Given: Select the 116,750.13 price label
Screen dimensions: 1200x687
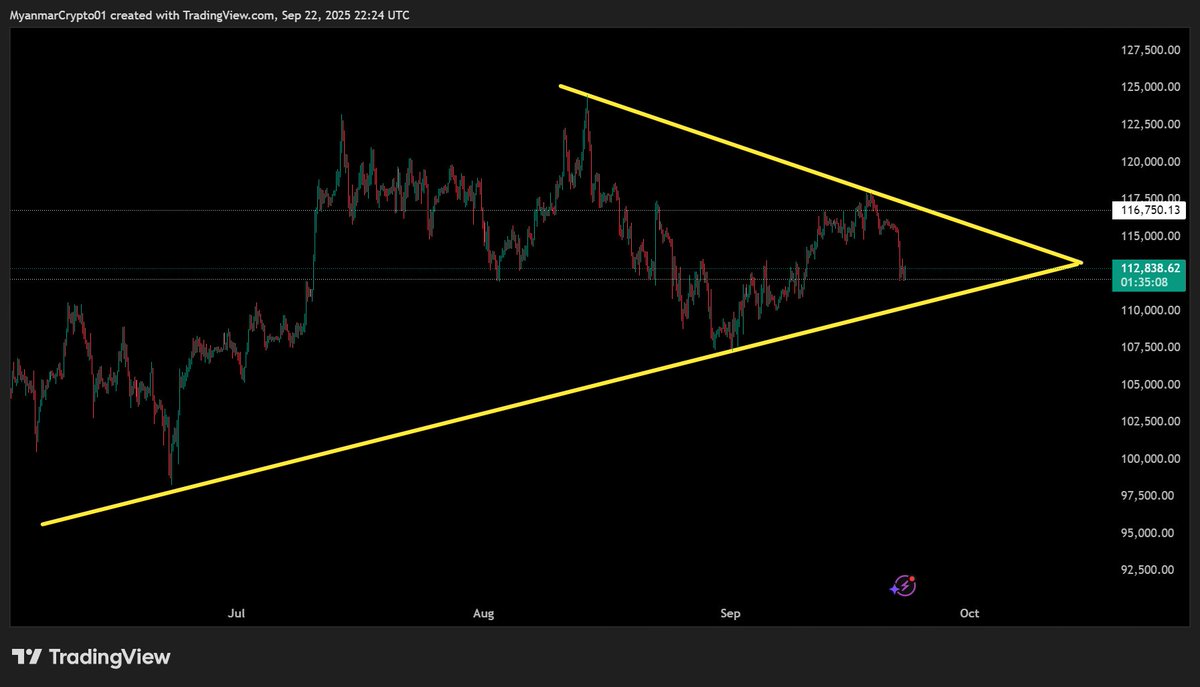Looking at the screenshot, I should coord(1148,210).
